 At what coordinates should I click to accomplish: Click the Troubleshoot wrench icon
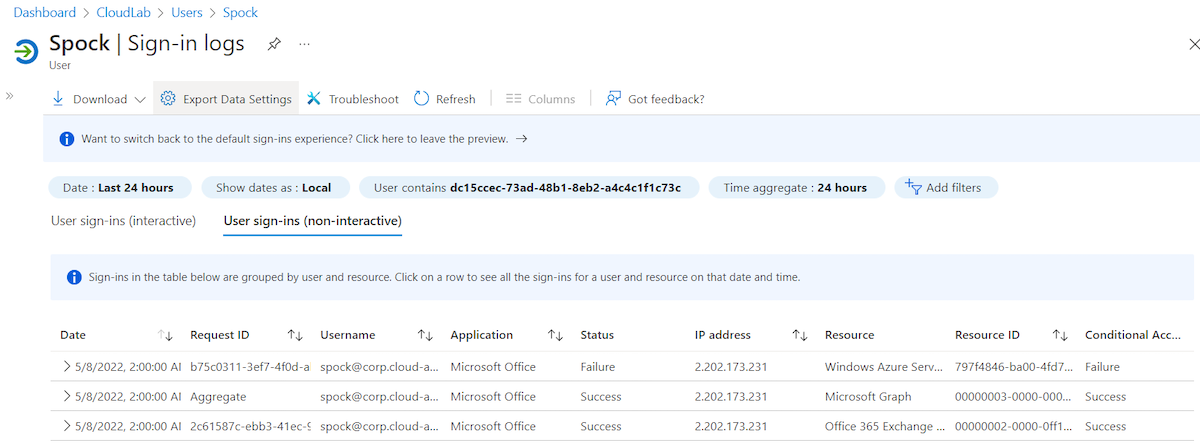pyautogui.click(x=314, y=99)
